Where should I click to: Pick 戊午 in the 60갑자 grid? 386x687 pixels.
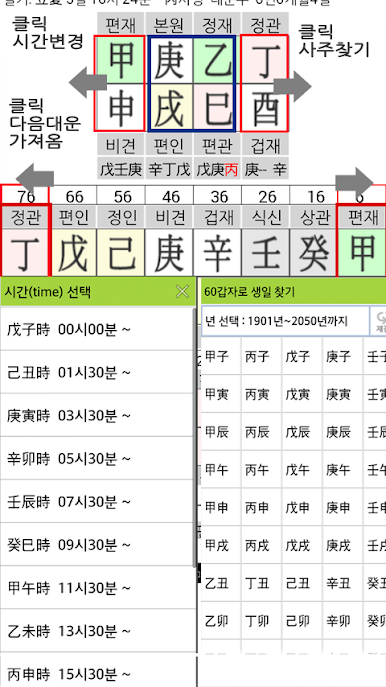coord(302,470)
